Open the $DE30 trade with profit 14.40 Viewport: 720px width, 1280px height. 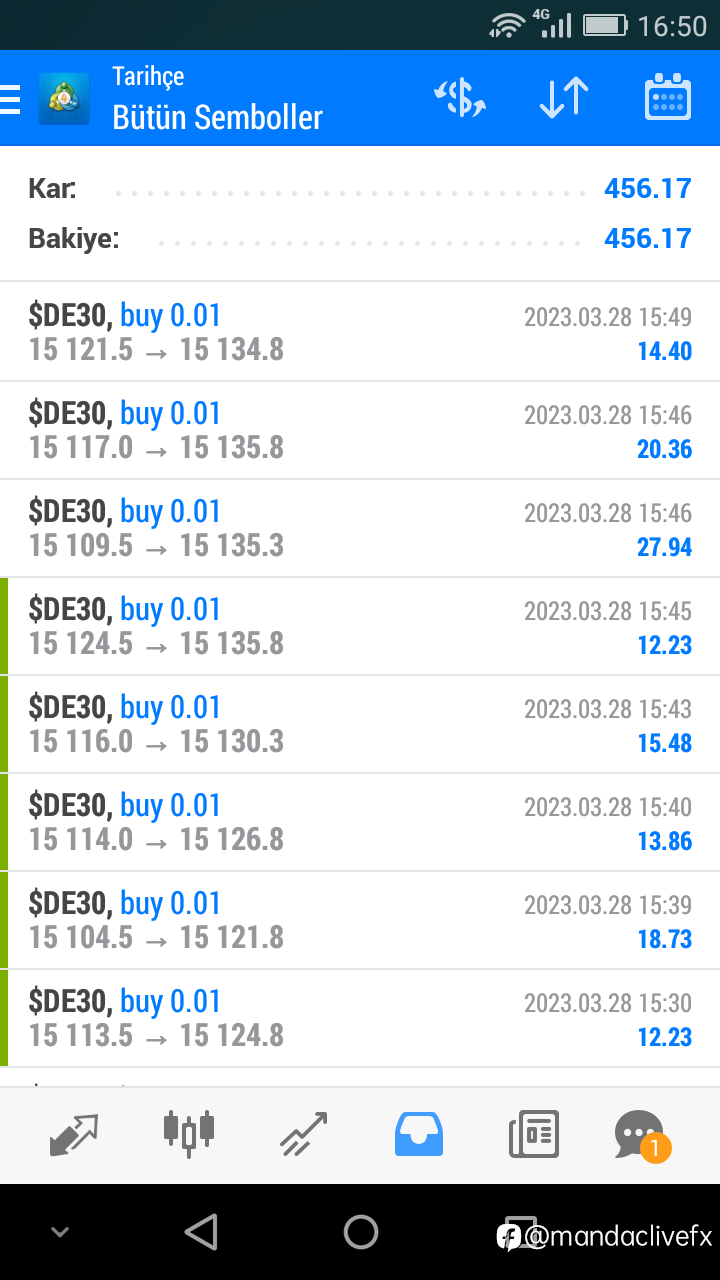pyautogui.click(x=360, y=332)
